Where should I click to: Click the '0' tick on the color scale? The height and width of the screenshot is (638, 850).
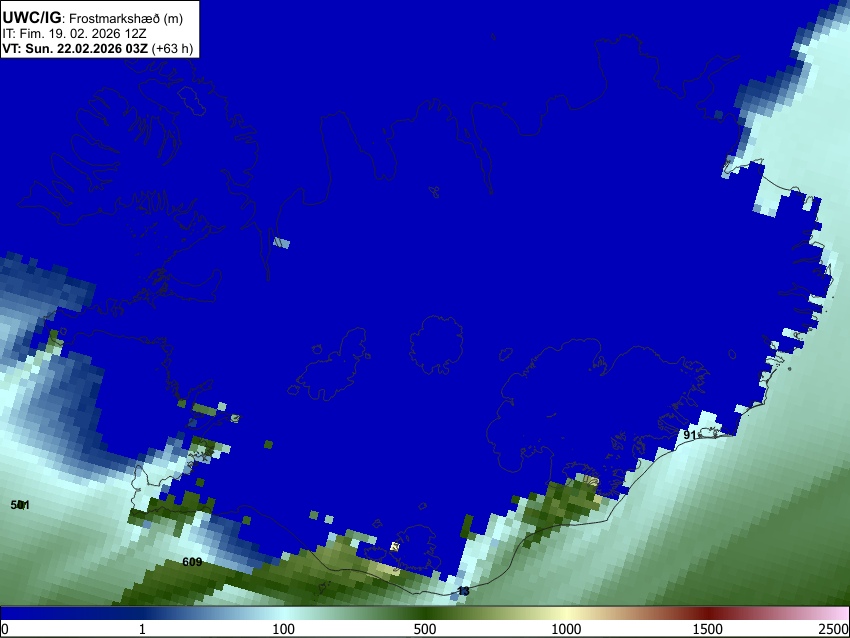tap(5, 629)
